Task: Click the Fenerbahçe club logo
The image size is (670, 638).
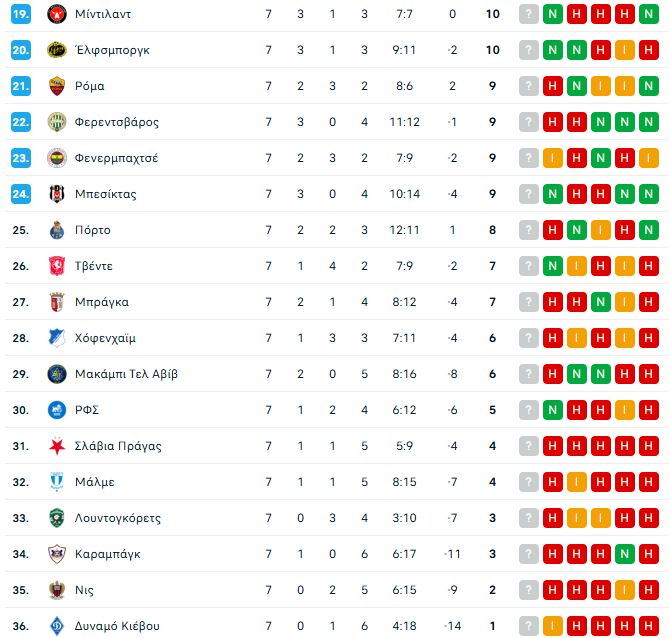Action: tap(57, 158)
